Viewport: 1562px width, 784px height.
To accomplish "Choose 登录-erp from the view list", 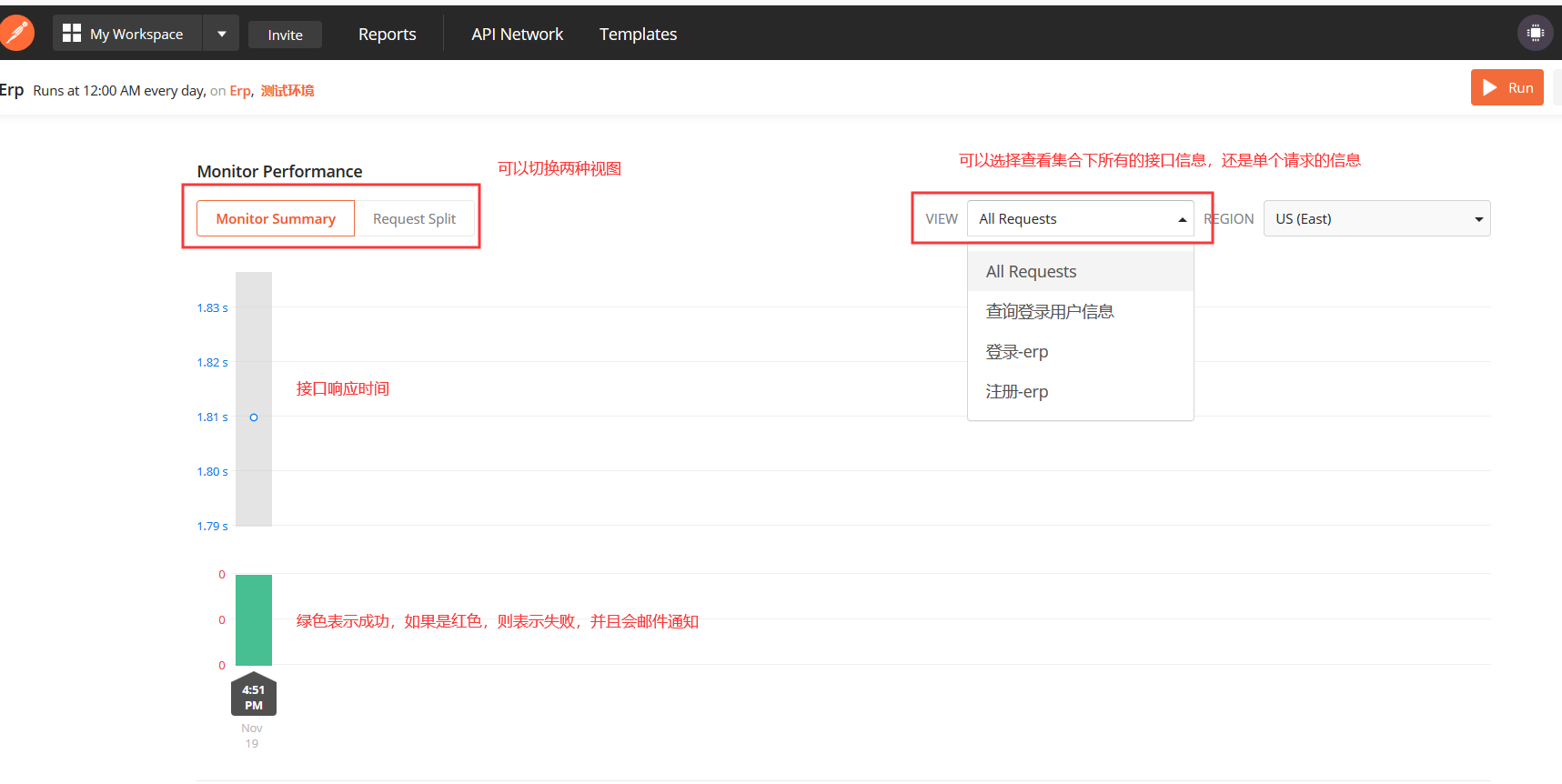I will coord(1016,352).
